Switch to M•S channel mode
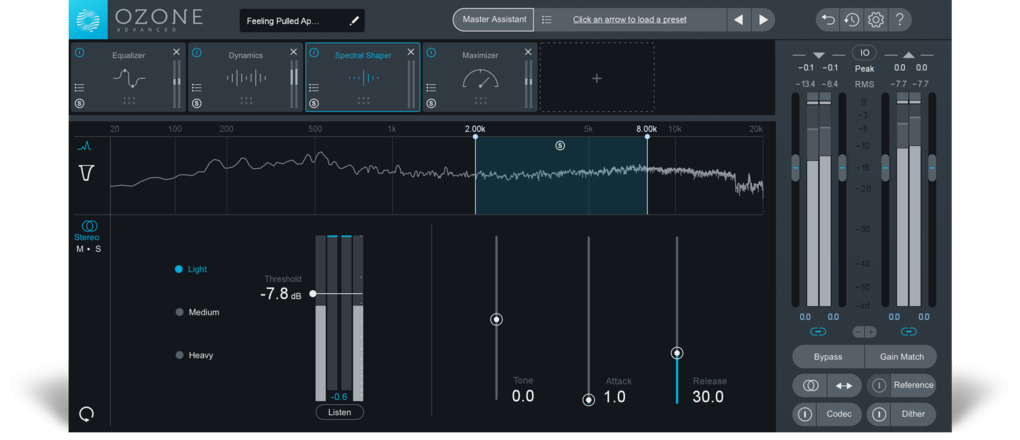This screenshot has width=1020, height=440. 88,249
